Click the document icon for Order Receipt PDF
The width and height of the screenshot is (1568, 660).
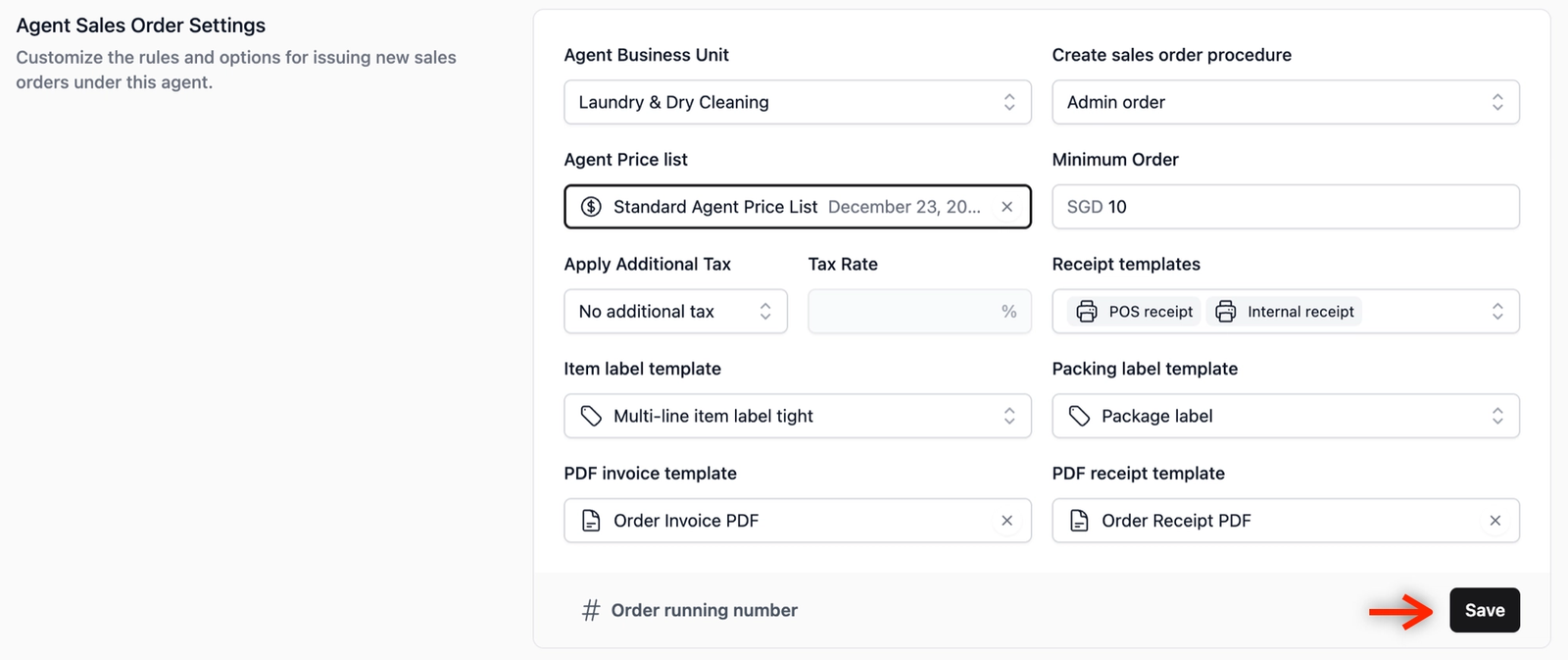[1079, 521]
